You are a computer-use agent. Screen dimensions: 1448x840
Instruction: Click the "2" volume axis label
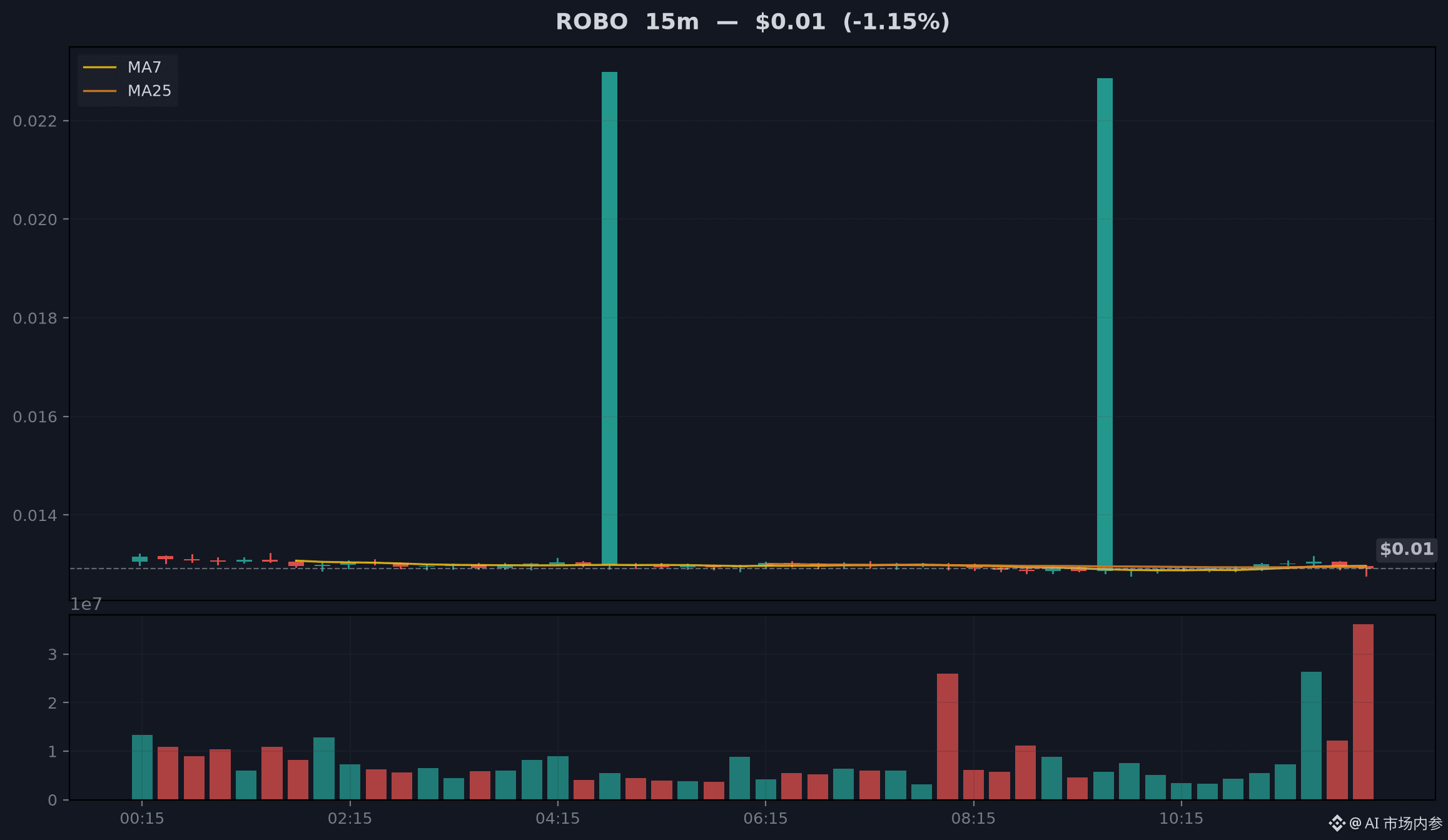click(x=53, y=703)
